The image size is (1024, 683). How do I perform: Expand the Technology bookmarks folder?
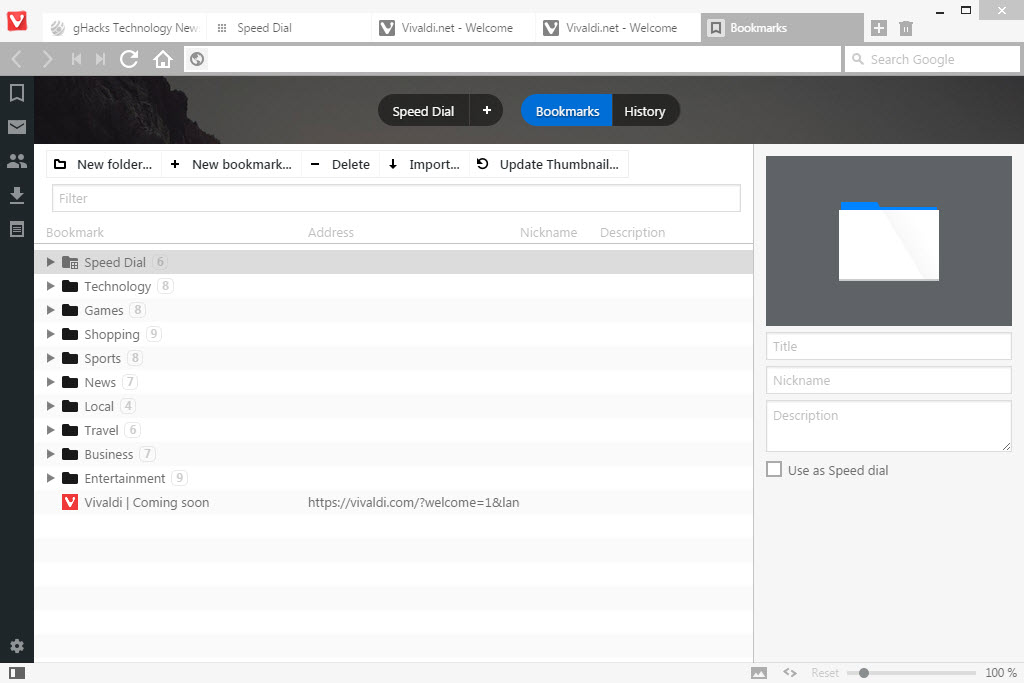pos(50,286)
